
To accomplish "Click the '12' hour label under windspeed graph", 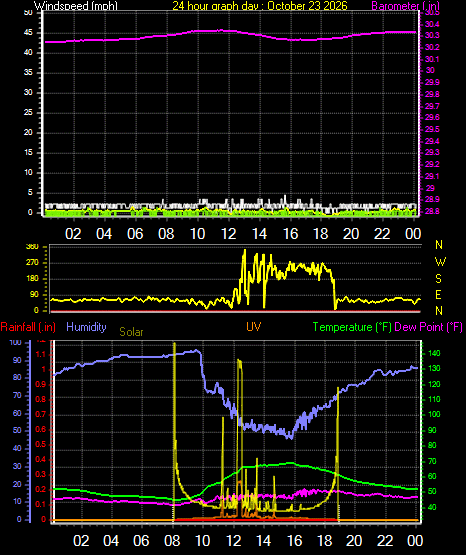I will pos(229,234).
